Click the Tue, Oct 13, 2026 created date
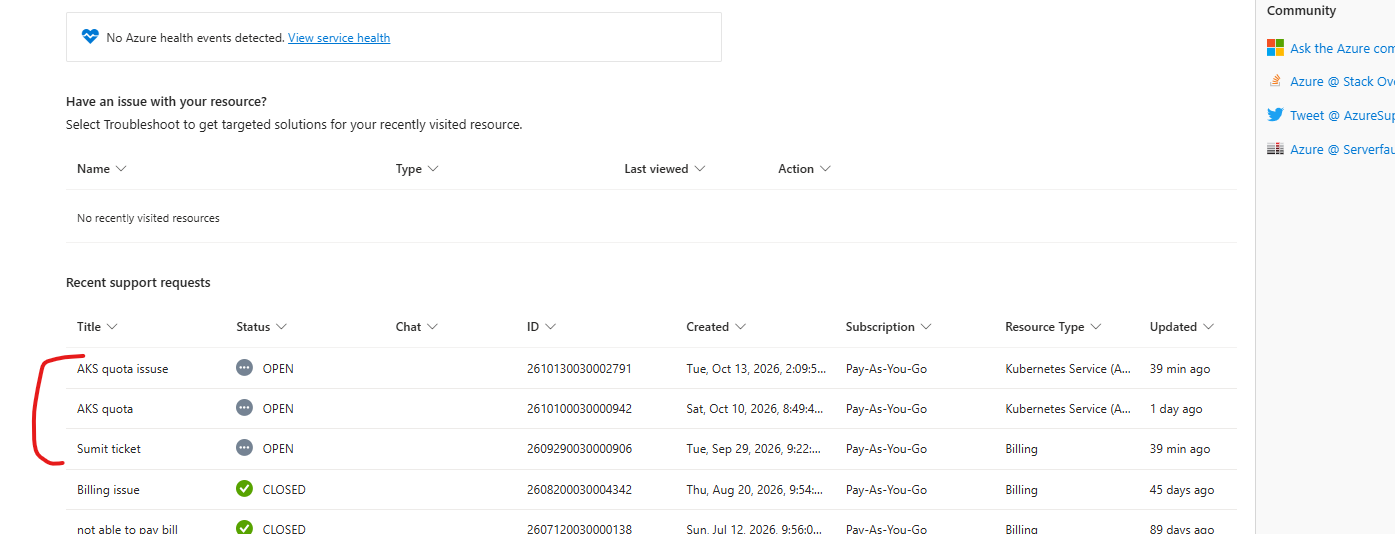The height and width of the screenshot is (534, 1395). (x=756, y=369)
